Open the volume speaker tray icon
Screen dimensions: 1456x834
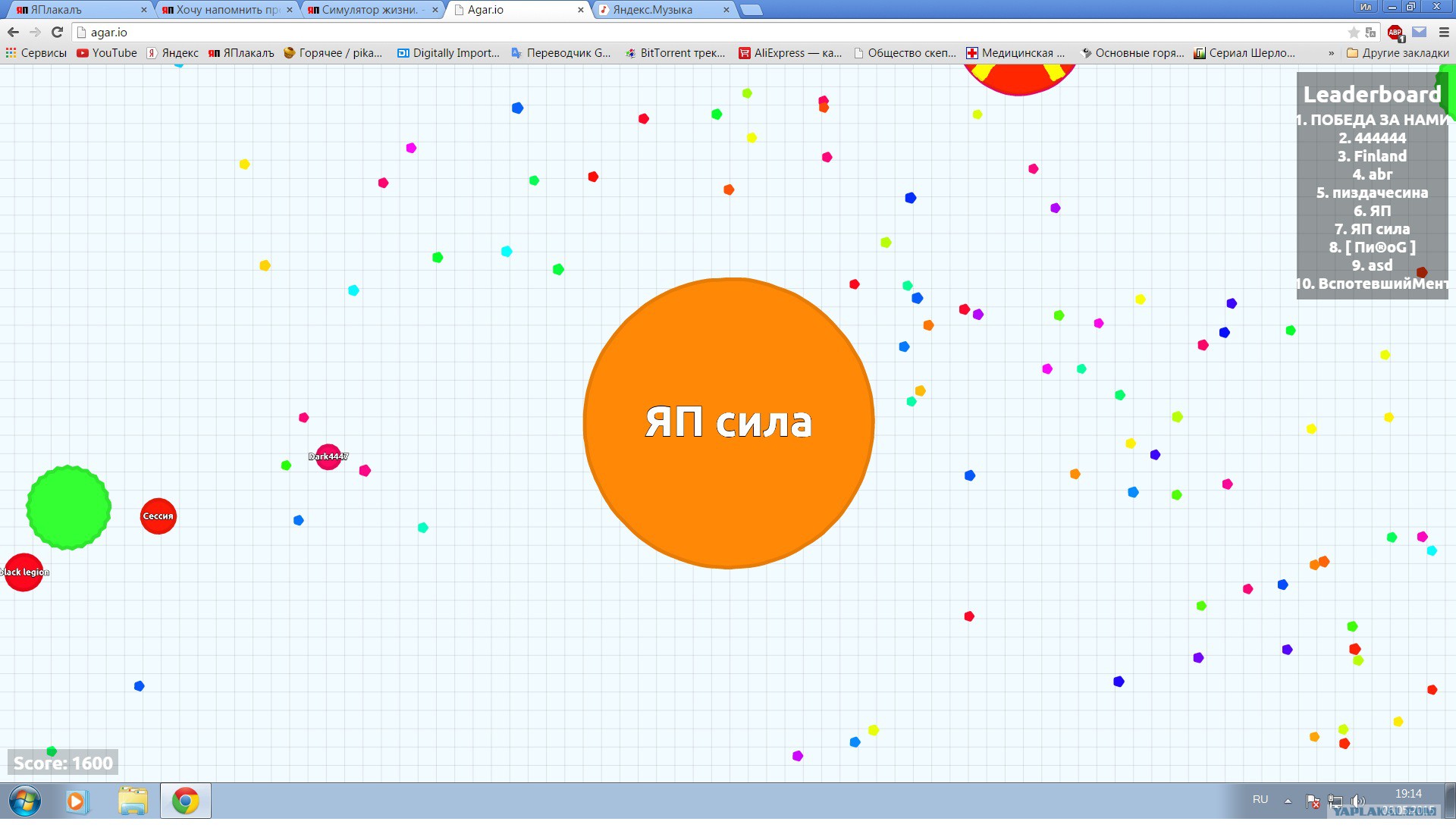pos(1358,801)
